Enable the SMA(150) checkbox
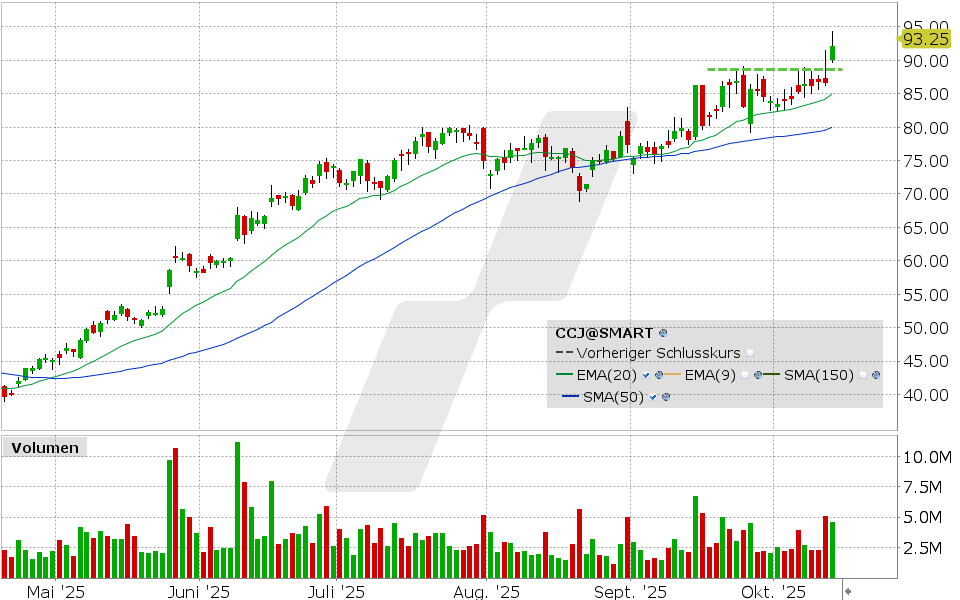This screenshot has width=960, height=600. tap(863, 375)
